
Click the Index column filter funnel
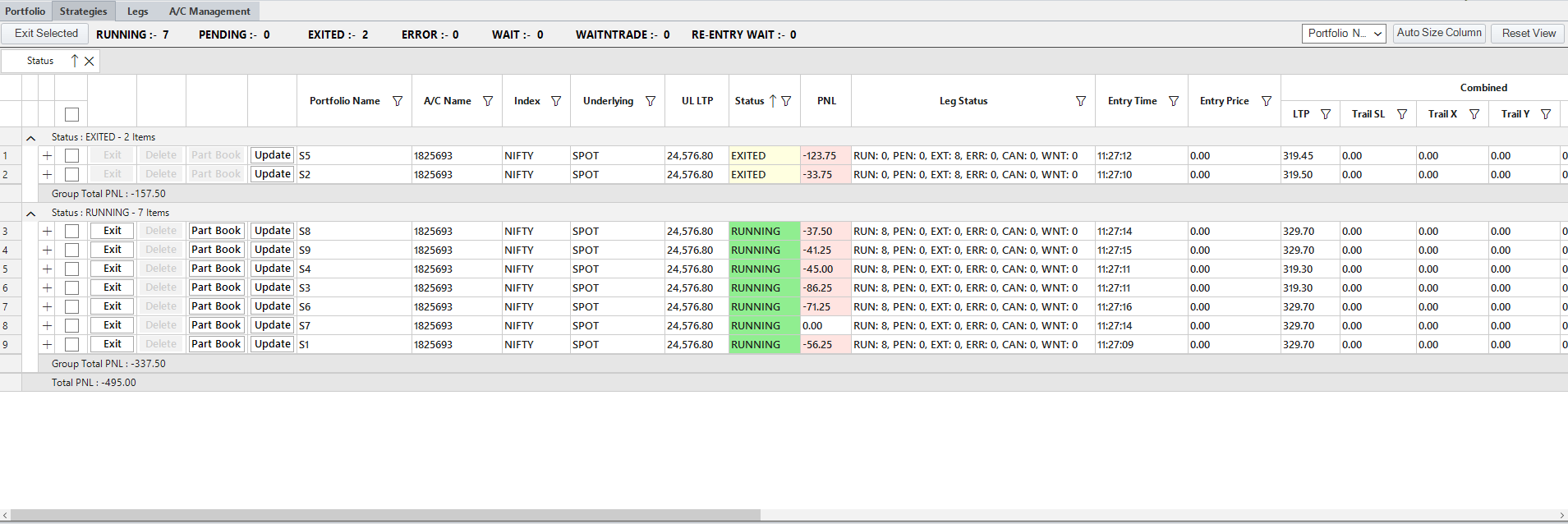click(x=556, y=101)
